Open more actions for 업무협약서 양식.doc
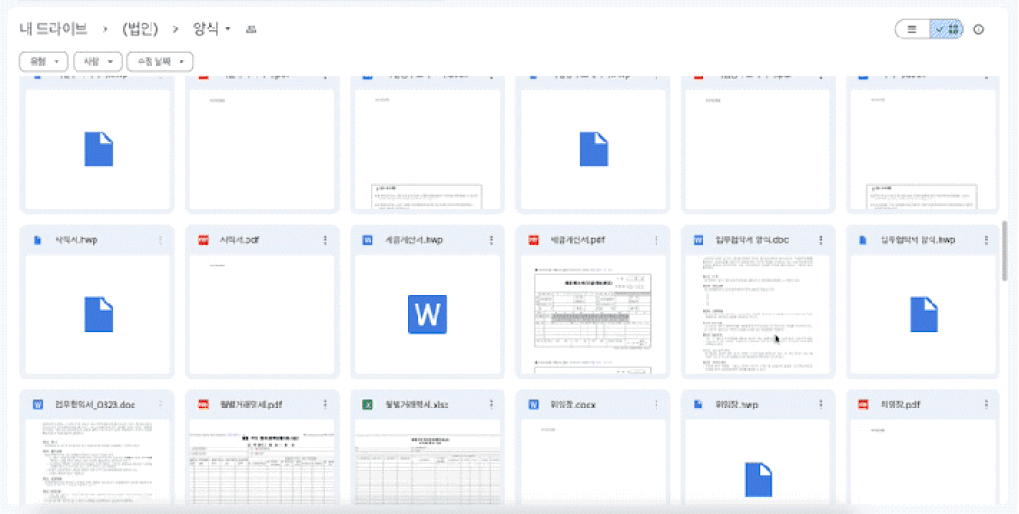The width and height of the screenshot is (1019, 514). click(821, 240)
